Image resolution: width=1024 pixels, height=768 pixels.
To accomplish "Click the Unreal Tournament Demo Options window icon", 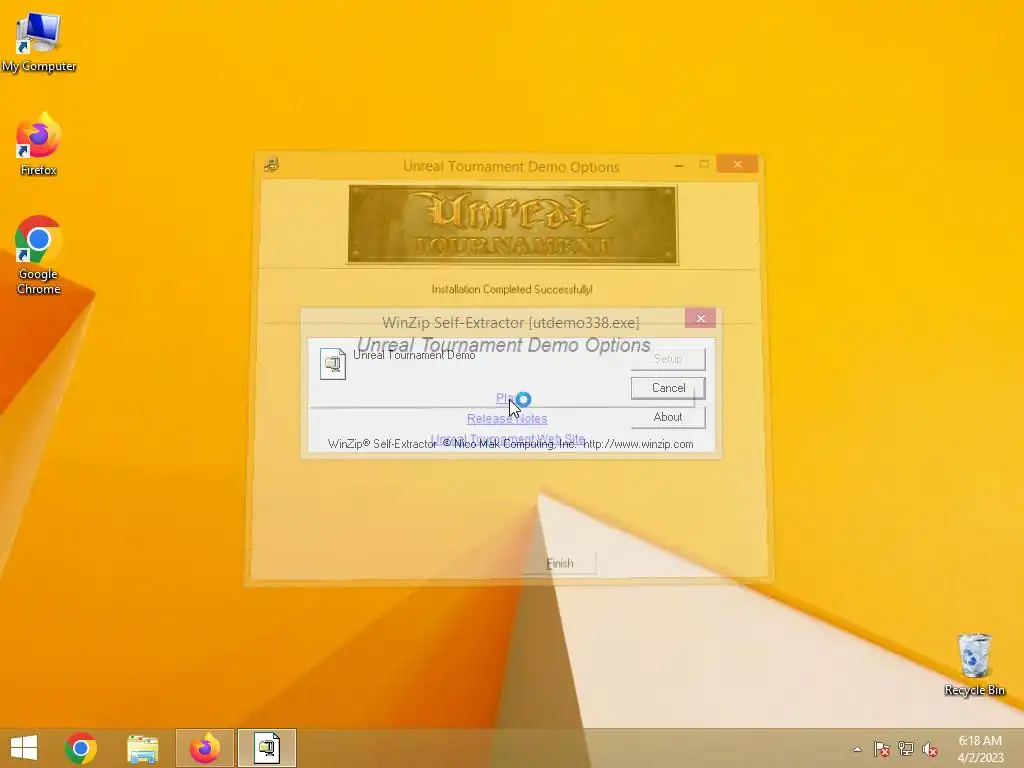I will (271, 165).
